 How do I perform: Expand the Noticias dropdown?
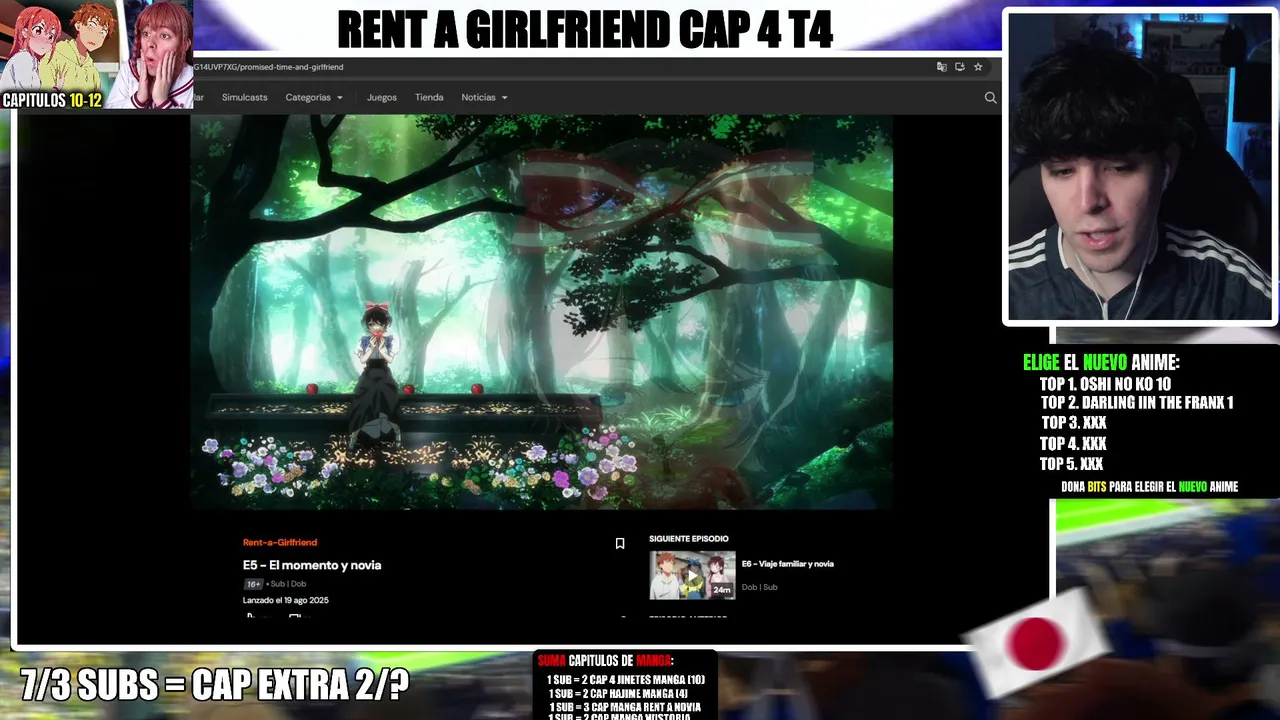484,97
